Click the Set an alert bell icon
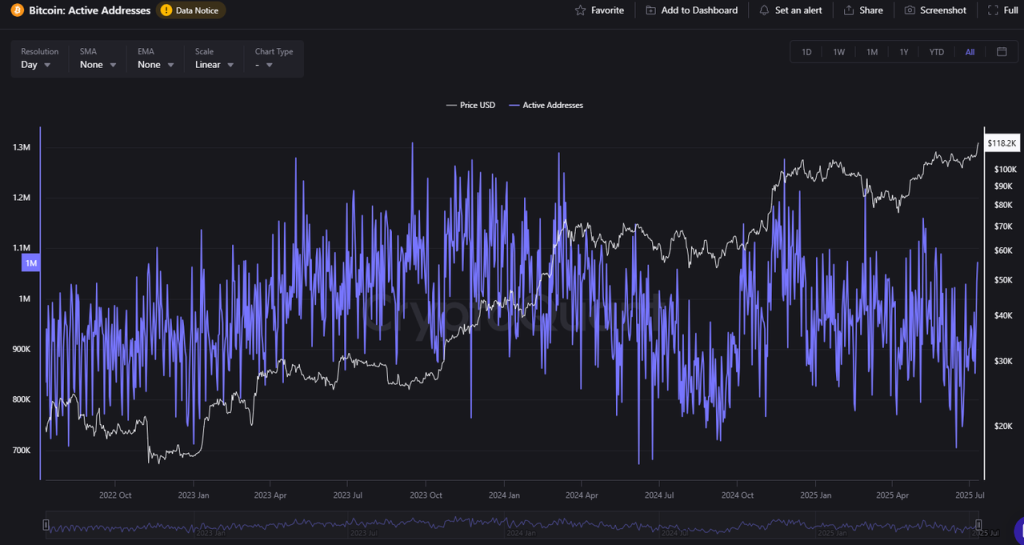Screen dimensions: 1024x545 click(x=765, y=10)
